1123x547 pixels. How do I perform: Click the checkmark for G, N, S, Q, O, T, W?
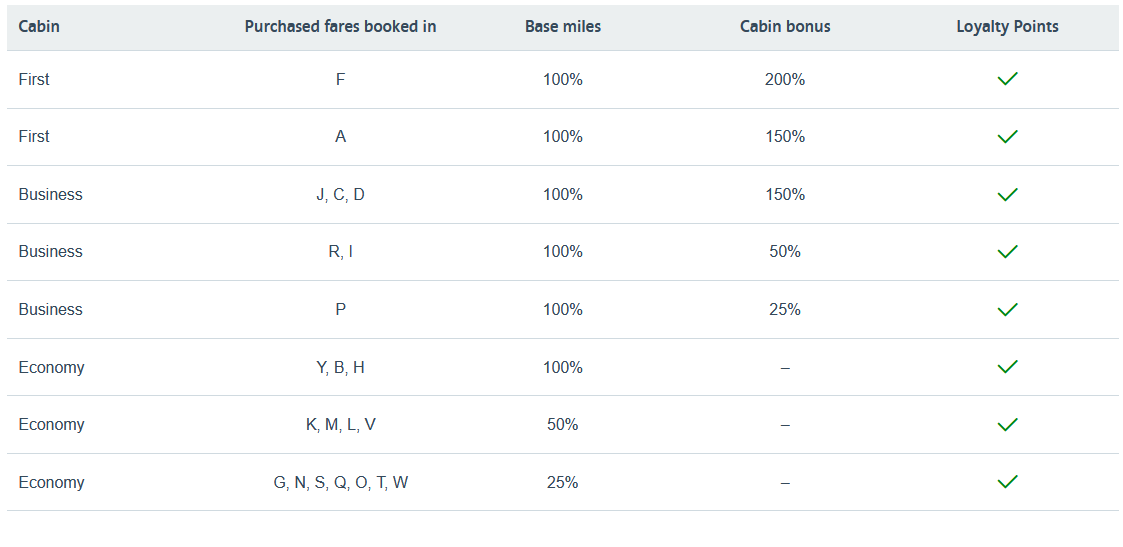pos(1007,482)
